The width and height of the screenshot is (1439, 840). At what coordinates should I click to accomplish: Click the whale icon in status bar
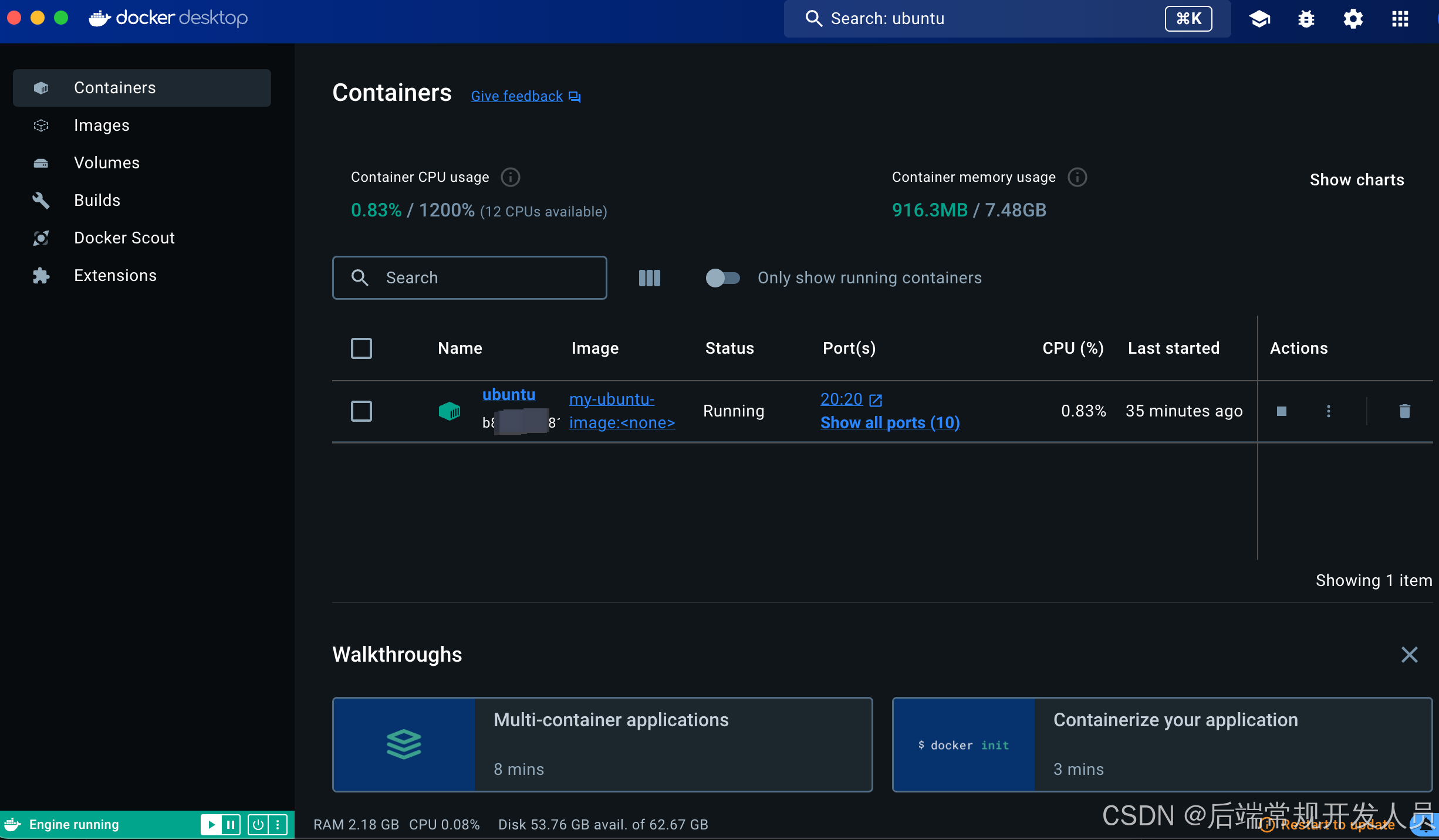tap(13, 825)
